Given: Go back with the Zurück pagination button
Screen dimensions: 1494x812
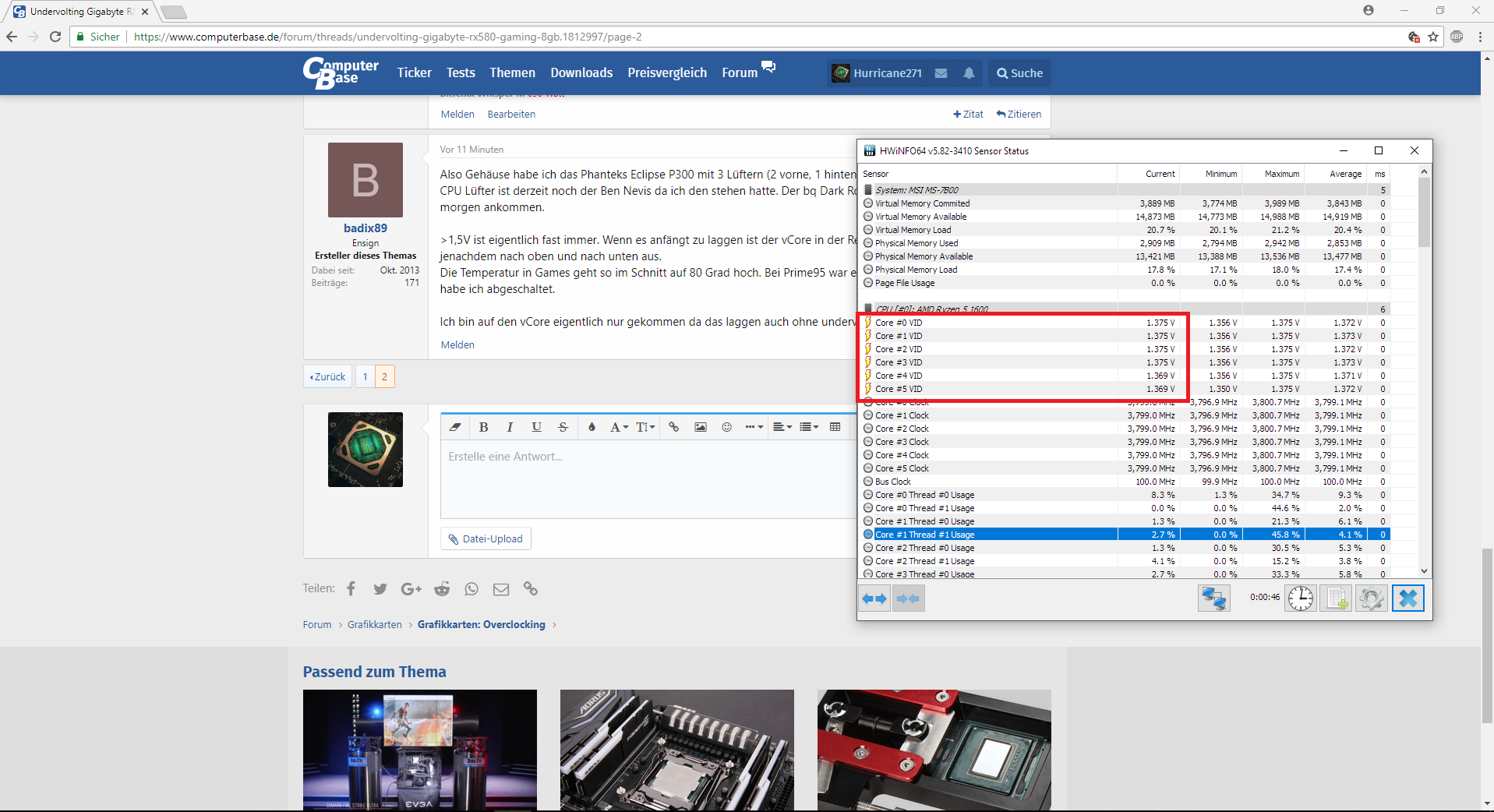Looking at the screenshot, I should click(327, 376).
